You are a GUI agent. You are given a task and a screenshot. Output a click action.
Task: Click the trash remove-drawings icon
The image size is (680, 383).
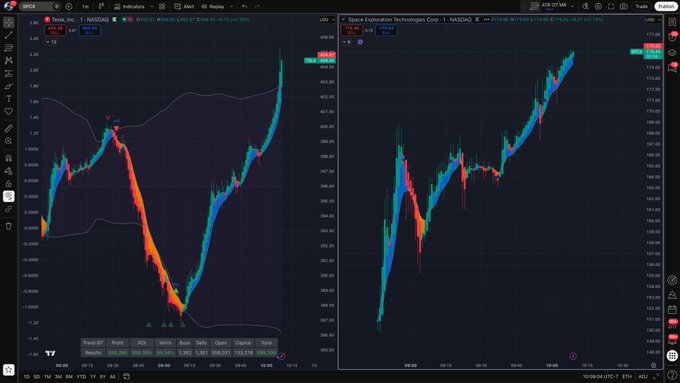click(9, 226)
